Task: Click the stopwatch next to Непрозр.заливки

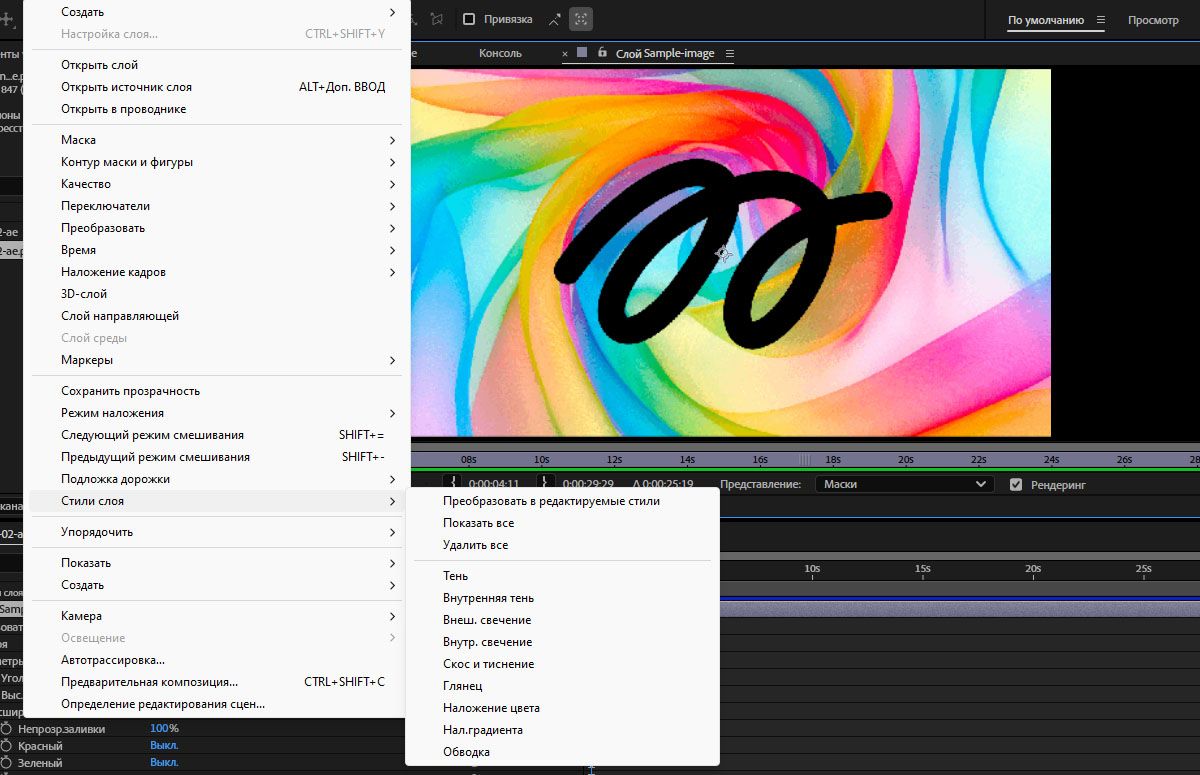Action: pos(6,729)
